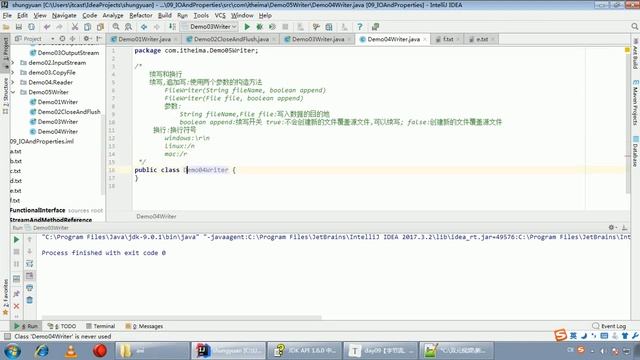This screenshot has width=640, height=360.
Task: Switch to f.txt editor tab
Action: pos(448,39)
